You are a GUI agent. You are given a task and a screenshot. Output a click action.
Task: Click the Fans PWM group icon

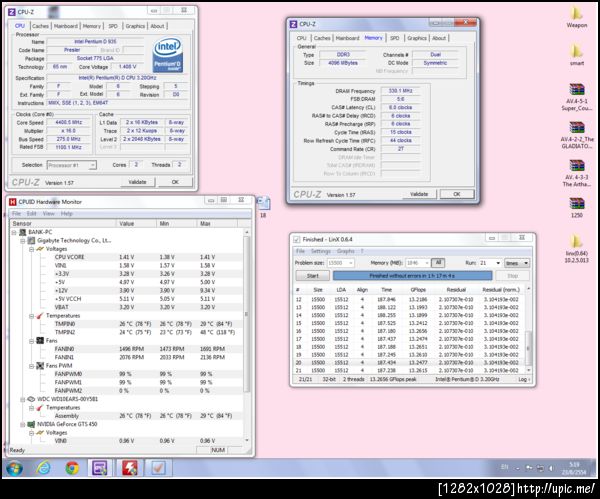pos(40,366)
